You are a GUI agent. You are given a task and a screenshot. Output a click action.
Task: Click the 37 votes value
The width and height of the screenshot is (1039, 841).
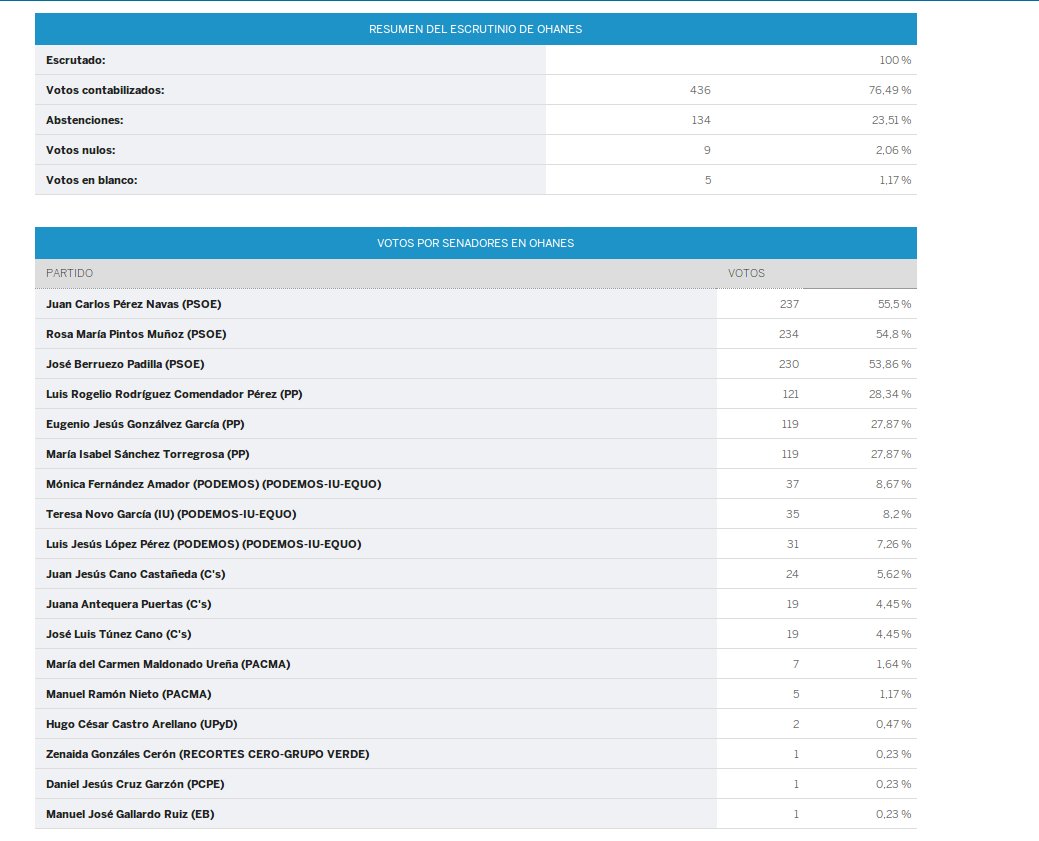click(x=793, y=484)
